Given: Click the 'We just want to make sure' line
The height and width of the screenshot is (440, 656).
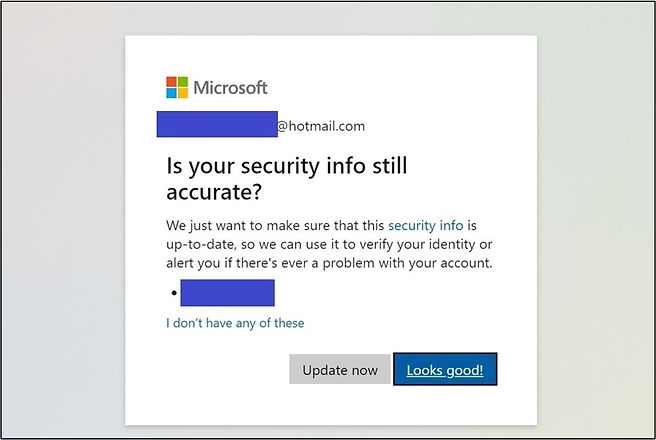Looking at the screenshot, I should pyautogui.click(x=321, y=226).
